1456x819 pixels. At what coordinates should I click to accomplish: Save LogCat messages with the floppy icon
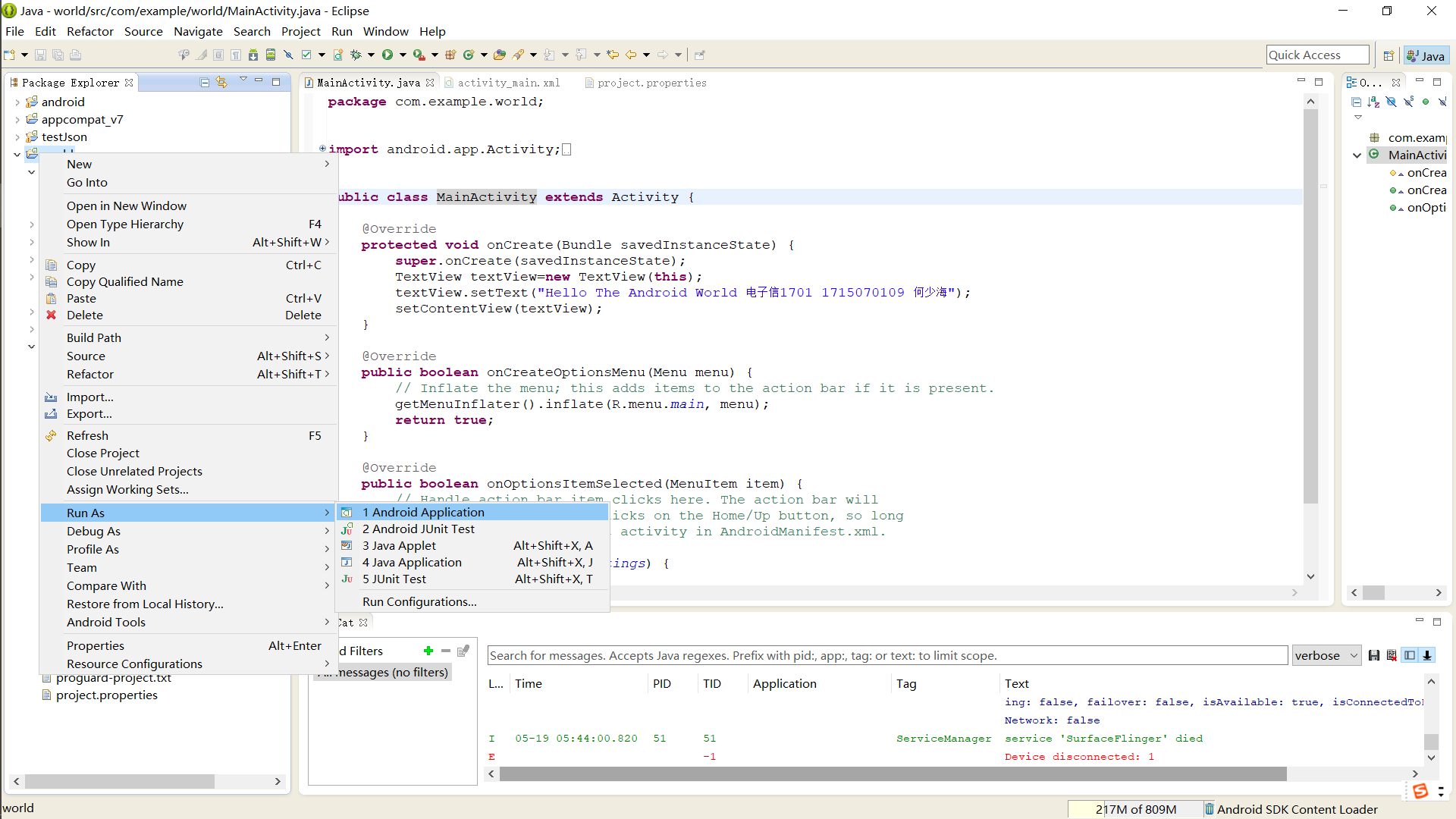click(x=1373, y=656)
